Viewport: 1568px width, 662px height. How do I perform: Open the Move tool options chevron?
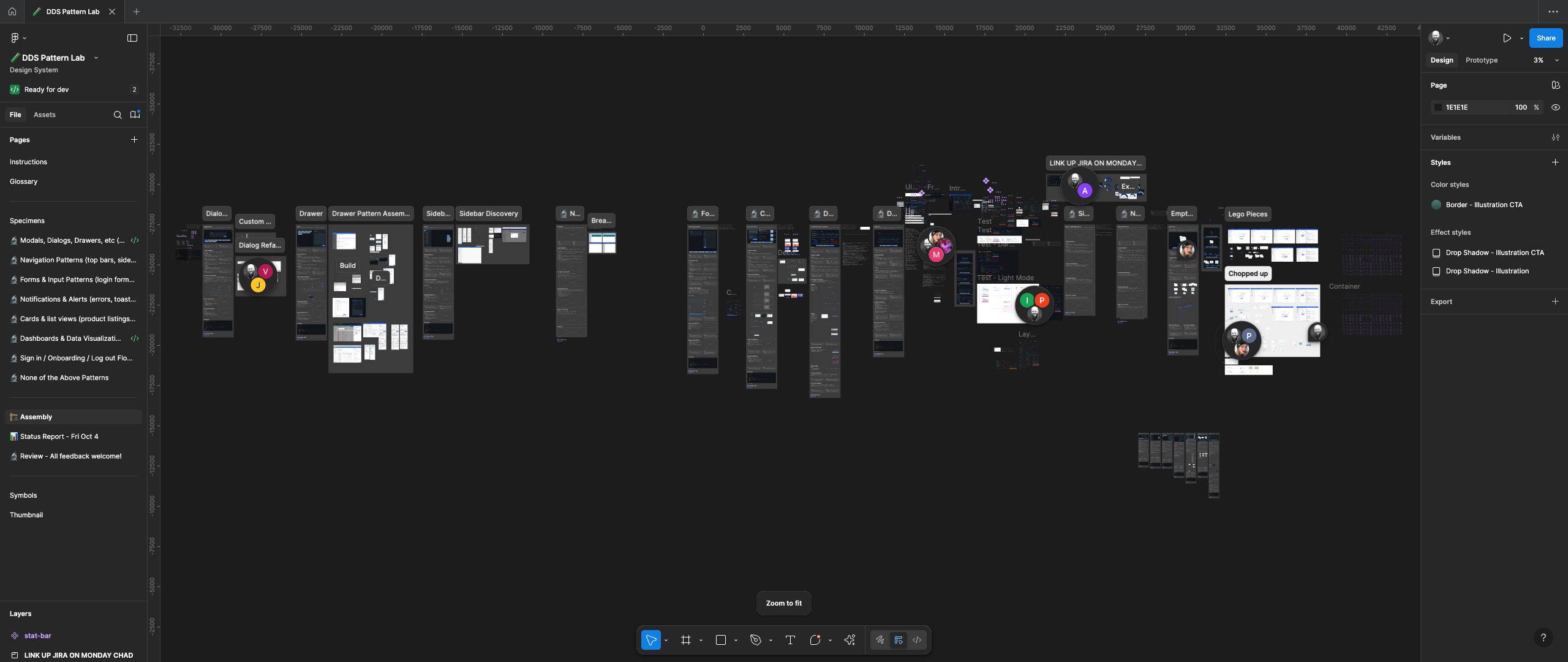(x=666, y=641)
